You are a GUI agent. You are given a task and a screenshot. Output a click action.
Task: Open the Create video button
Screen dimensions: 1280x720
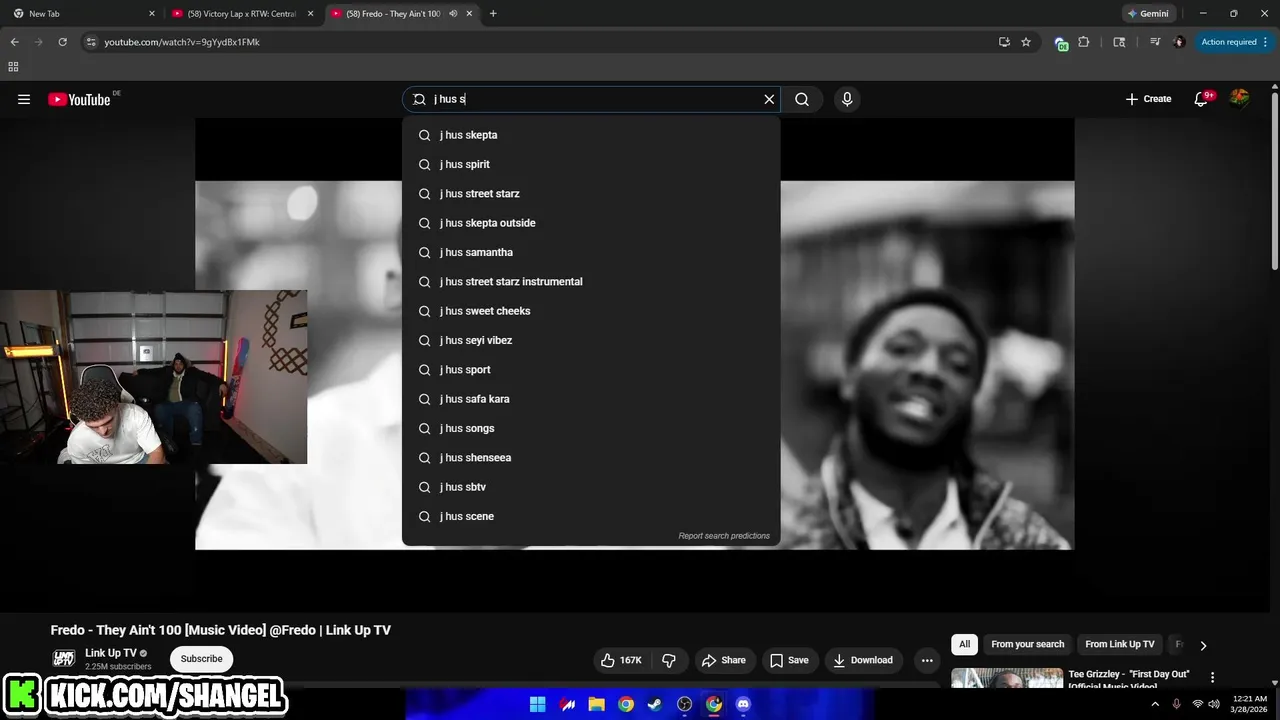1148,99
